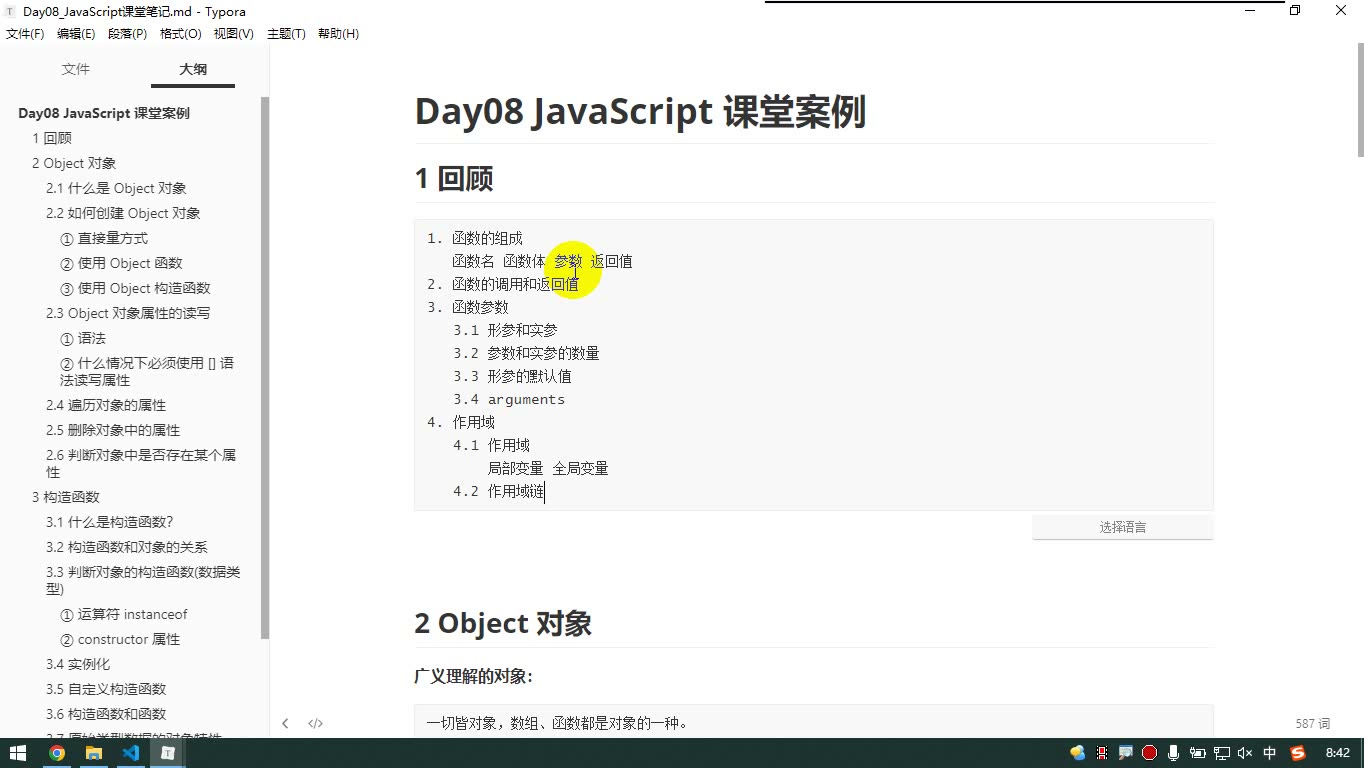Go to outline item 2.2 如何创建 Object 对象
This screenshot has height=768, width=1364.
coord(123,213)
